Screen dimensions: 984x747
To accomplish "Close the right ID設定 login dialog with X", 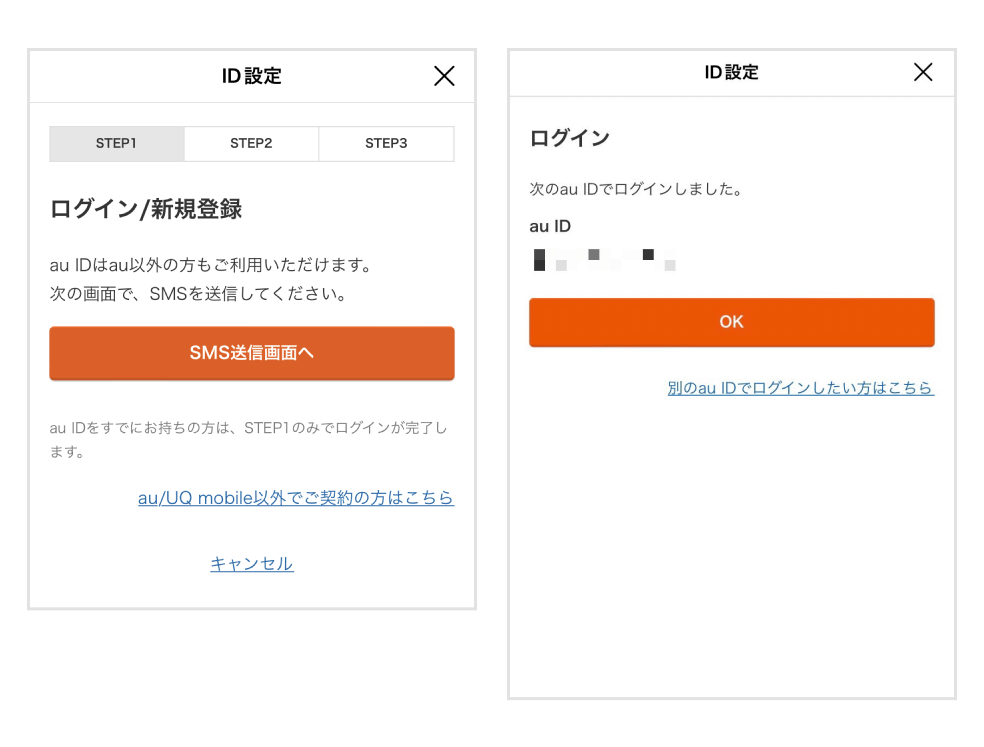I will [923, 72].
